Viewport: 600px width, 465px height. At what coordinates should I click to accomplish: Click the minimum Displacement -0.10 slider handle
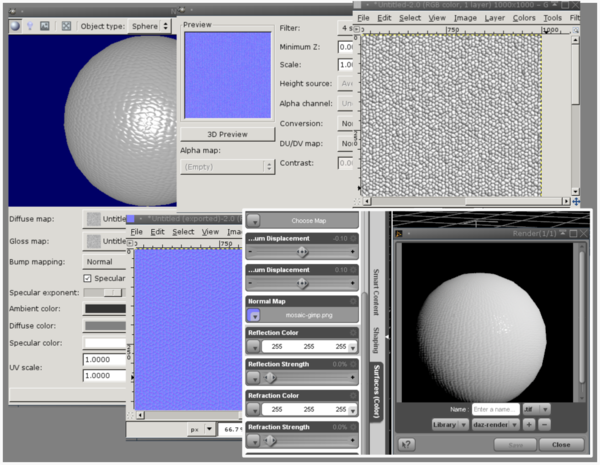(302, 252)
